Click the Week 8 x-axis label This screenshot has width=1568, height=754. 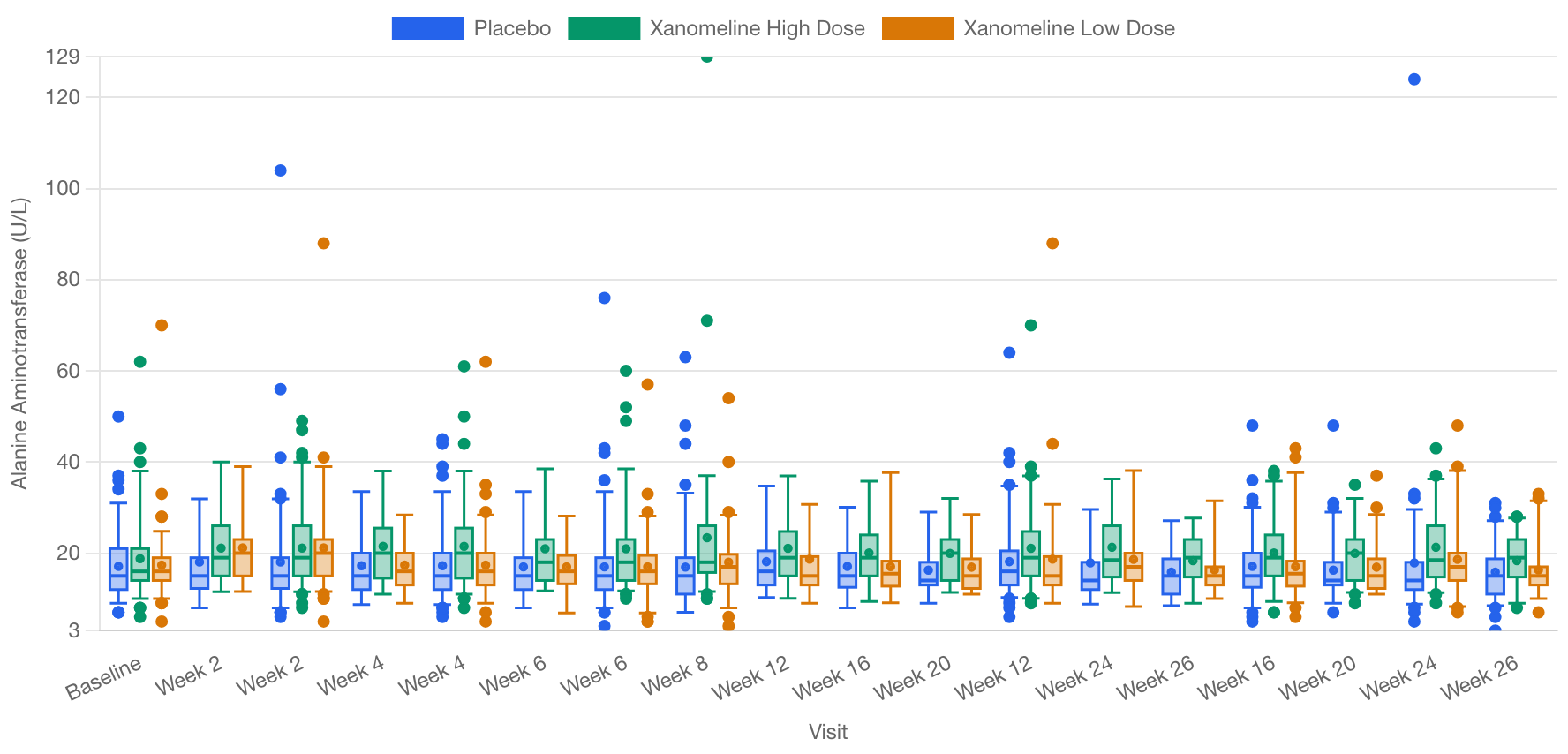pyautogui.click(x=675, y=675)
